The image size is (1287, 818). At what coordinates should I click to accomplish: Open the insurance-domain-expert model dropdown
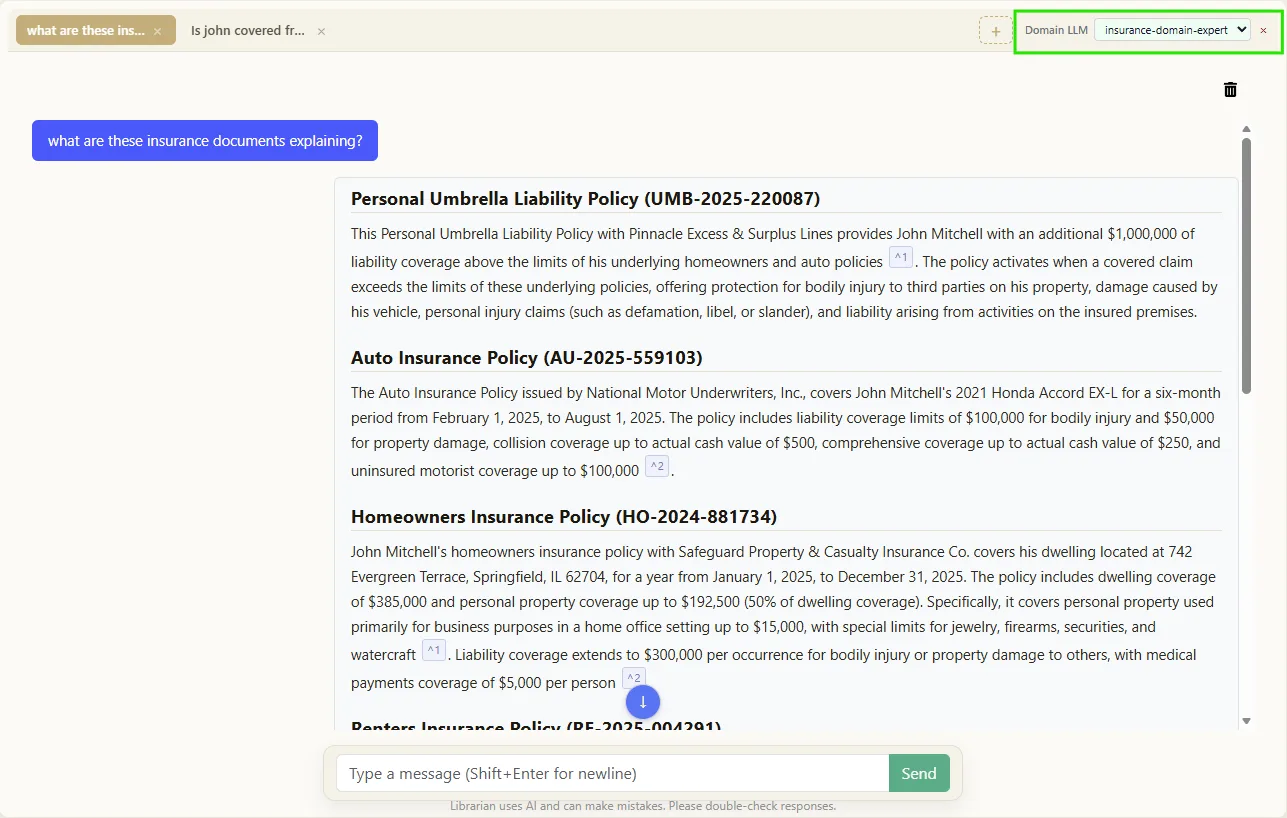1171,30
